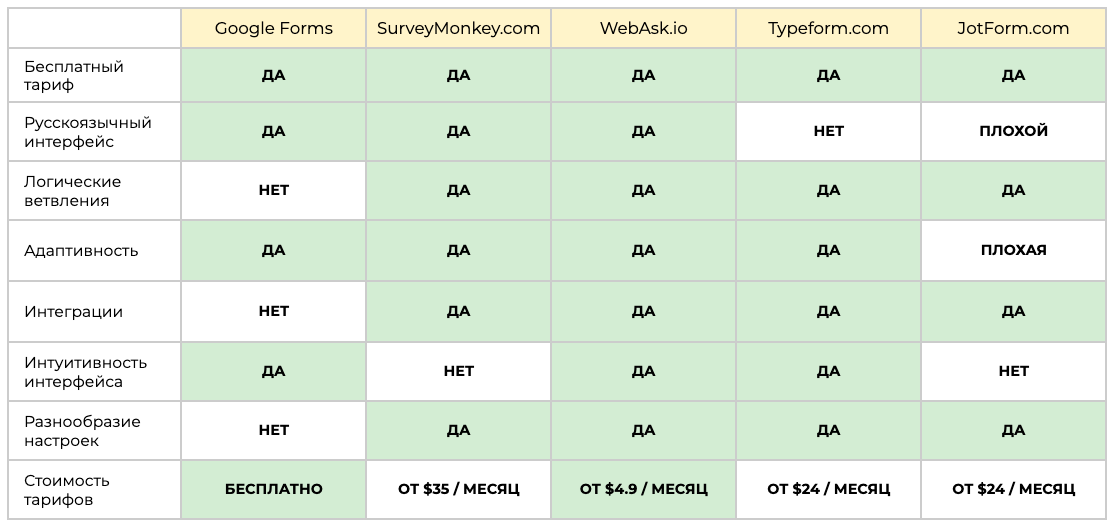The image size is (1115, 527).
Task: Click the Стоимость тарифов row label
Action: click(67, 490)
